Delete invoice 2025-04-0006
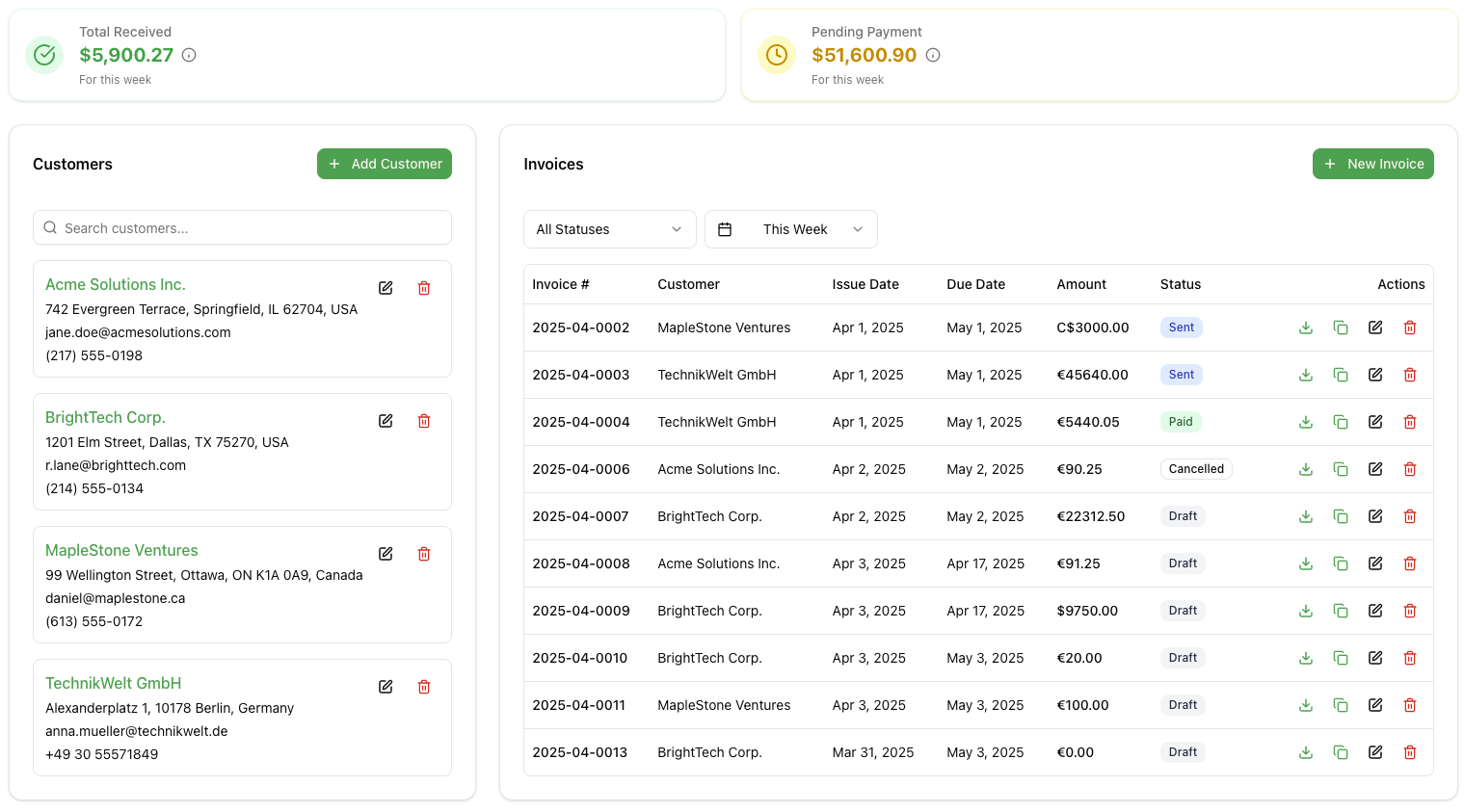The image size is (1464, 812). point(1410,469)
